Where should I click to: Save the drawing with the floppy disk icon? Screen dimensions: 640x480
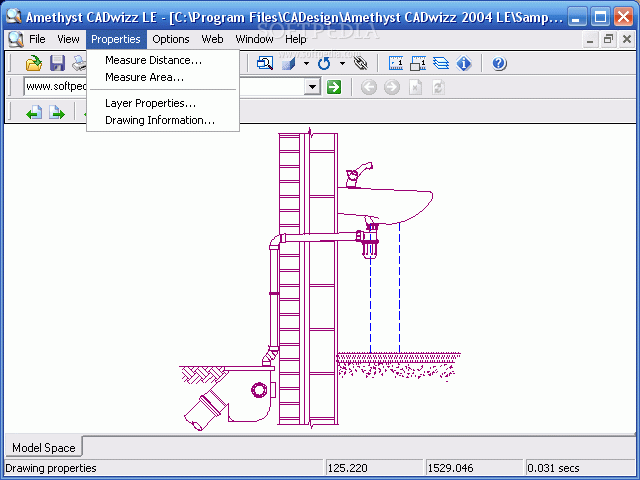pos(57,63)
